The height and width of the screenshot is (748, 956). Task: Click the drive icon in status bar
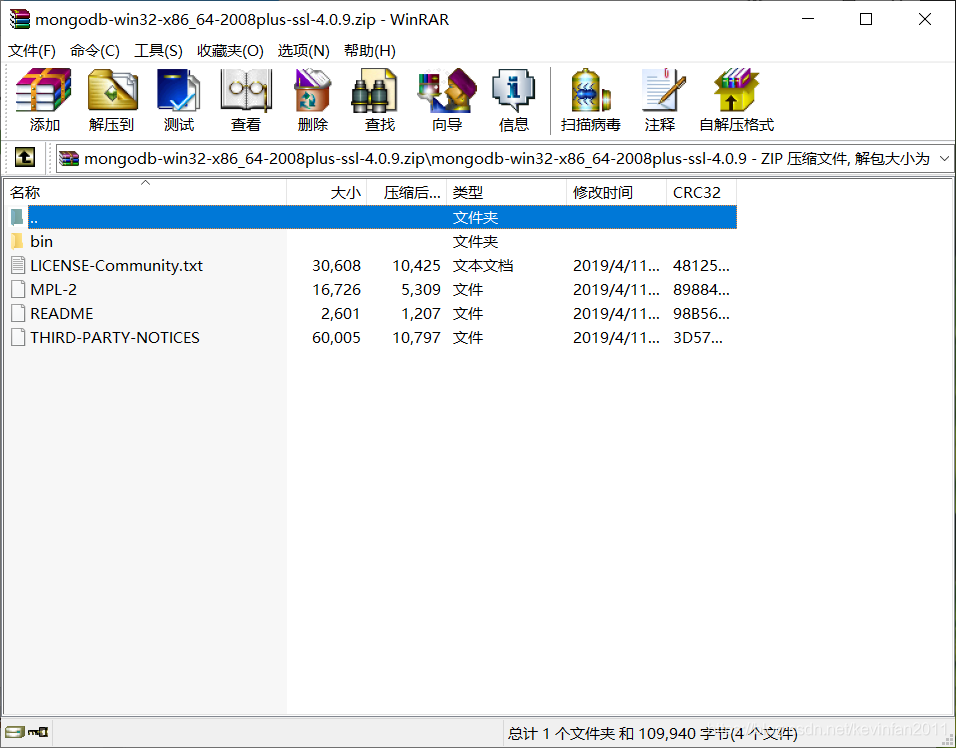(15, 732)
